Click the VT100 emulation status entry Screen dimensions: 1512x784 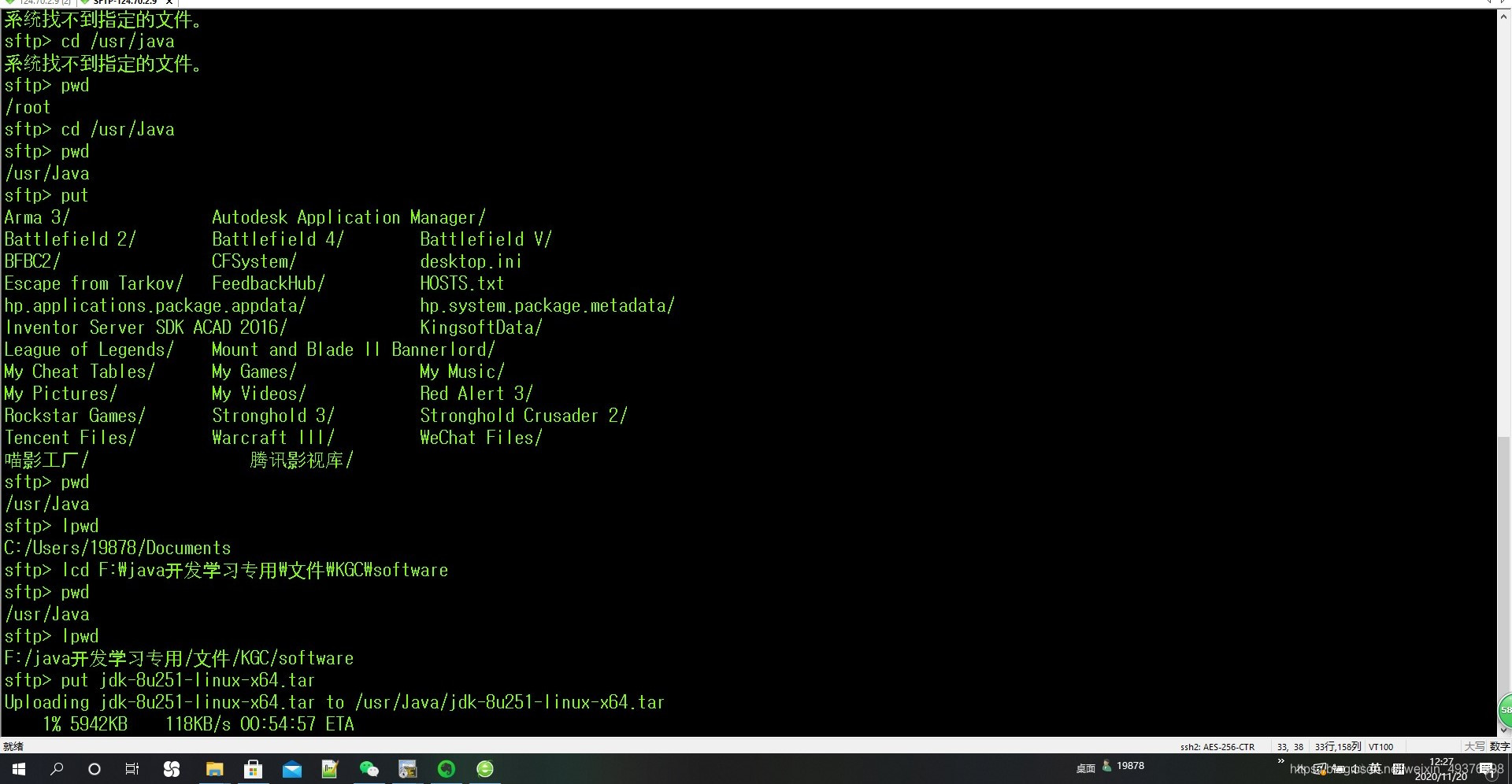[x=1380, y=747]
